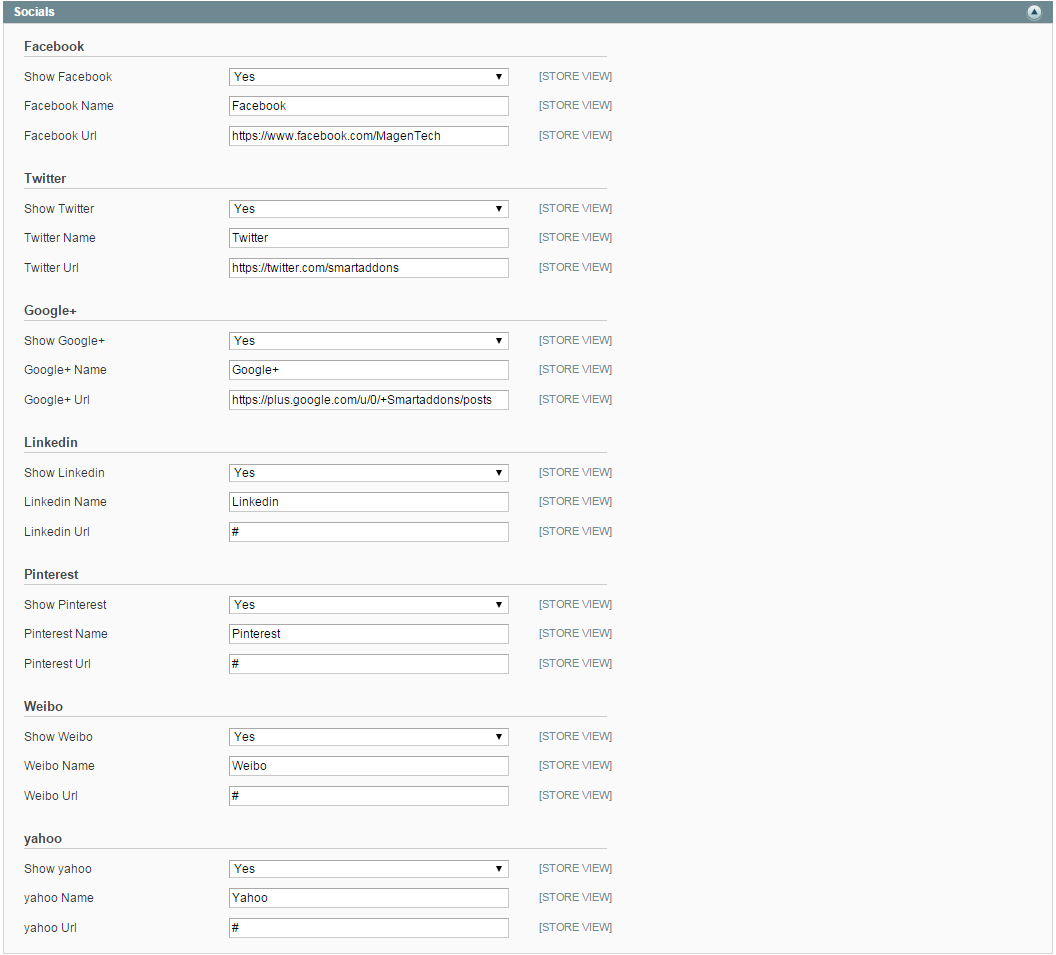Open the Show Google+ dropdown
Image resolution: width=1056 pixels, height=955 pixels.
pyautogui.click(x=368, y=341)
